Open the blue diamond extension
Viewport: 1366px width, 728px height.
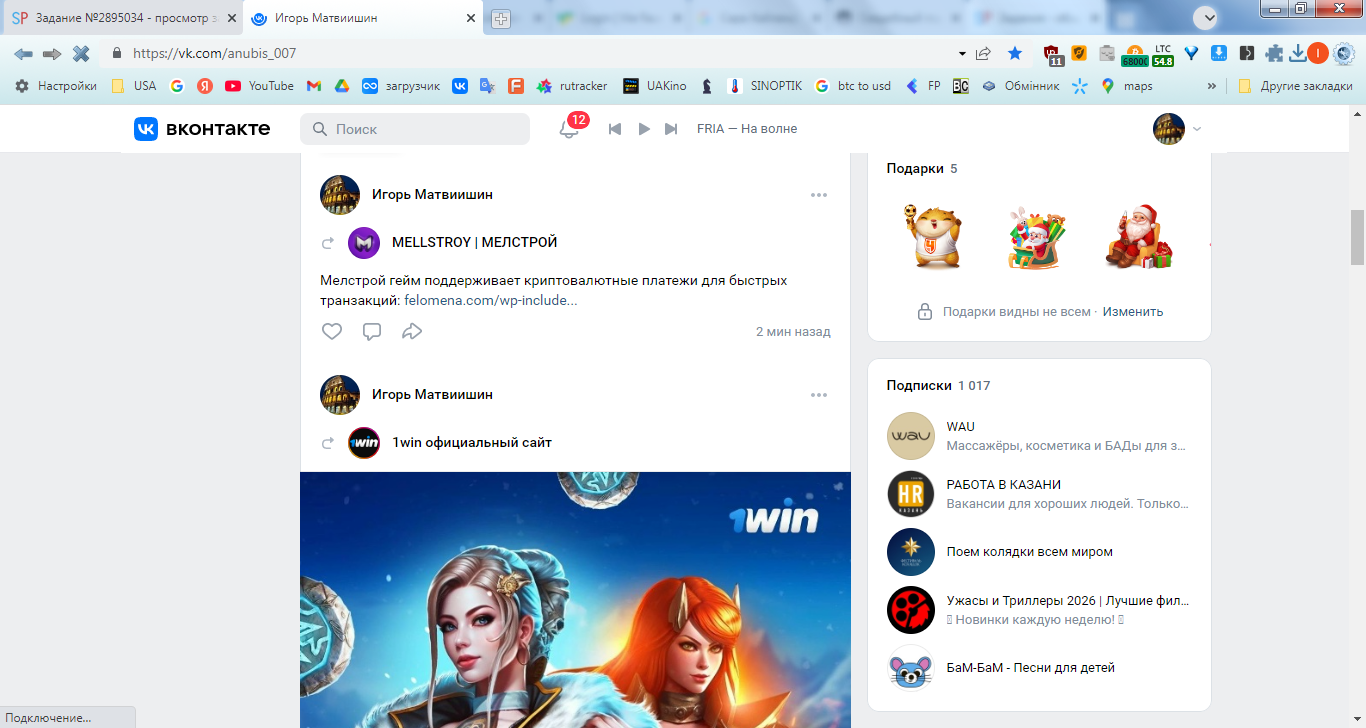point(1191,53)
